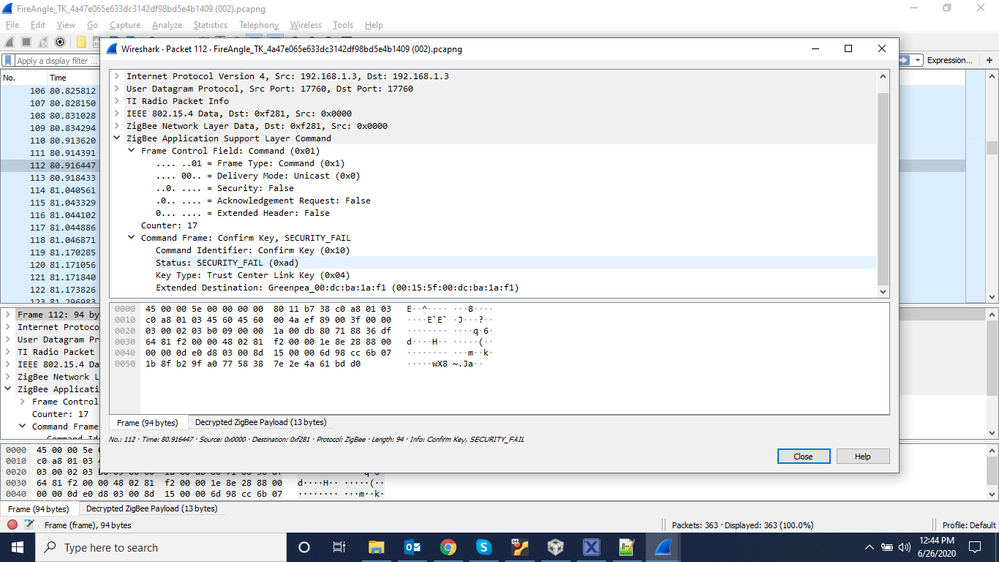Select packet 106 in packet list
Screen dimensions: 999x562
(x=50, y=91)
